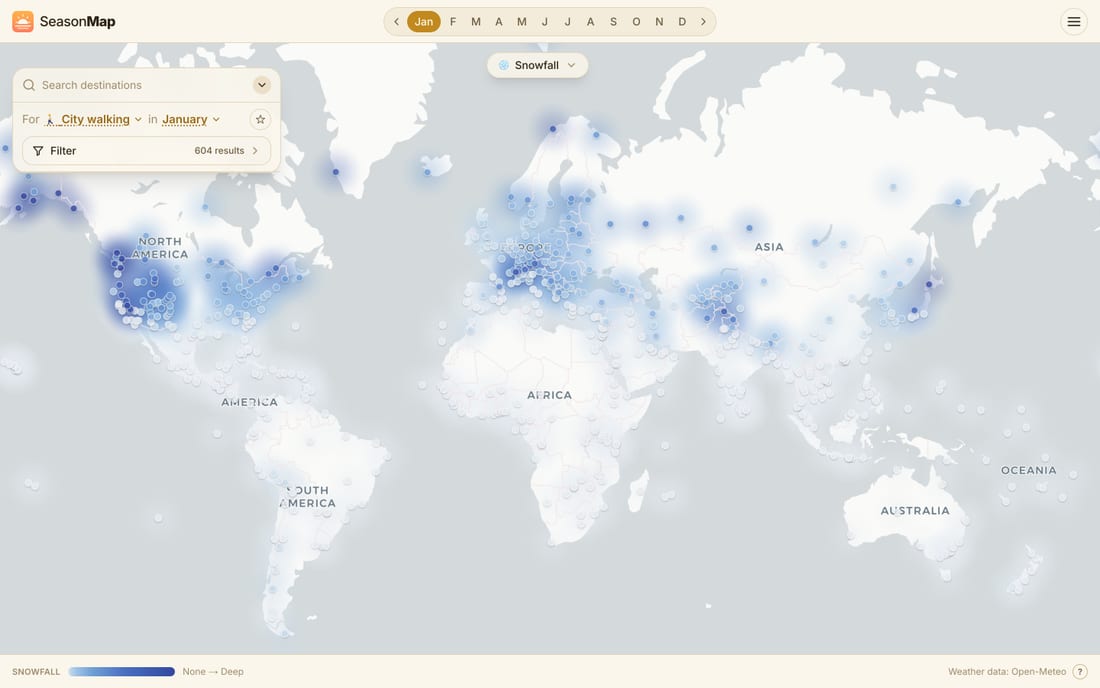Select the N (November) month tab
1100x688 pixels.
tap(659, 22)
